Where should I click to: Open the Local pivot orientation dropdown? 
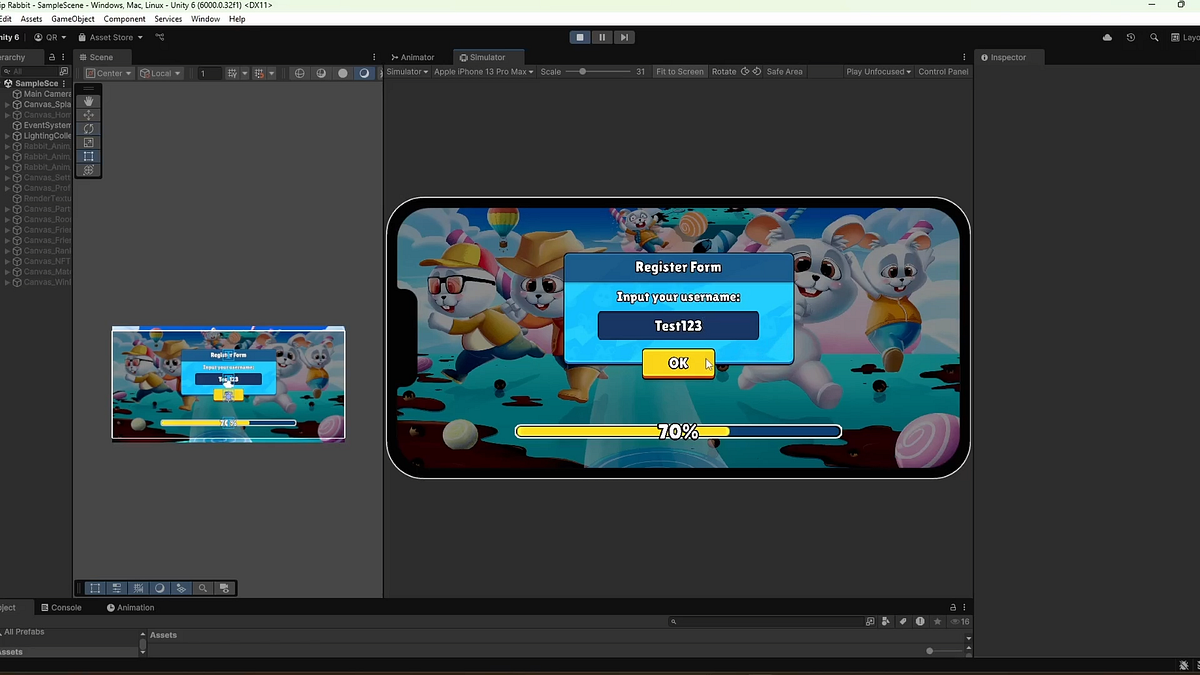(x=159, y=72)
